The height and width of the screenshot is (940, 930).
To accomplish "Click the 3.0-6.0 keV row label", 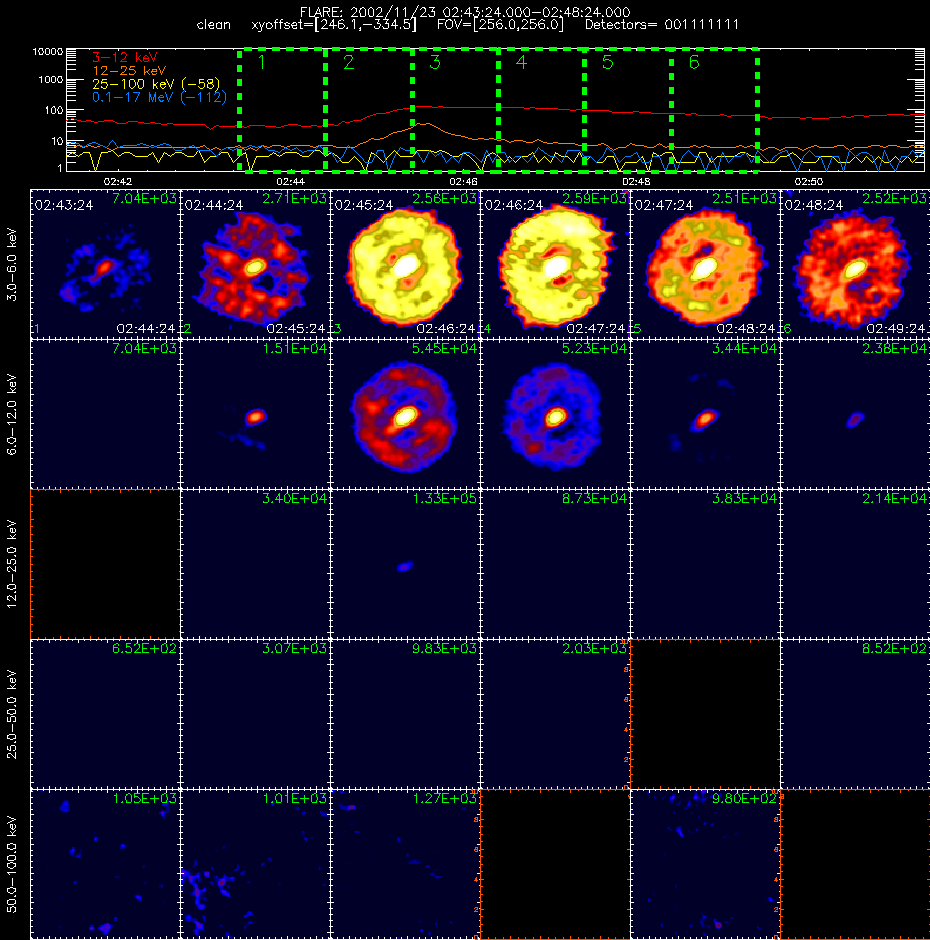I will [x=12, y=264].
